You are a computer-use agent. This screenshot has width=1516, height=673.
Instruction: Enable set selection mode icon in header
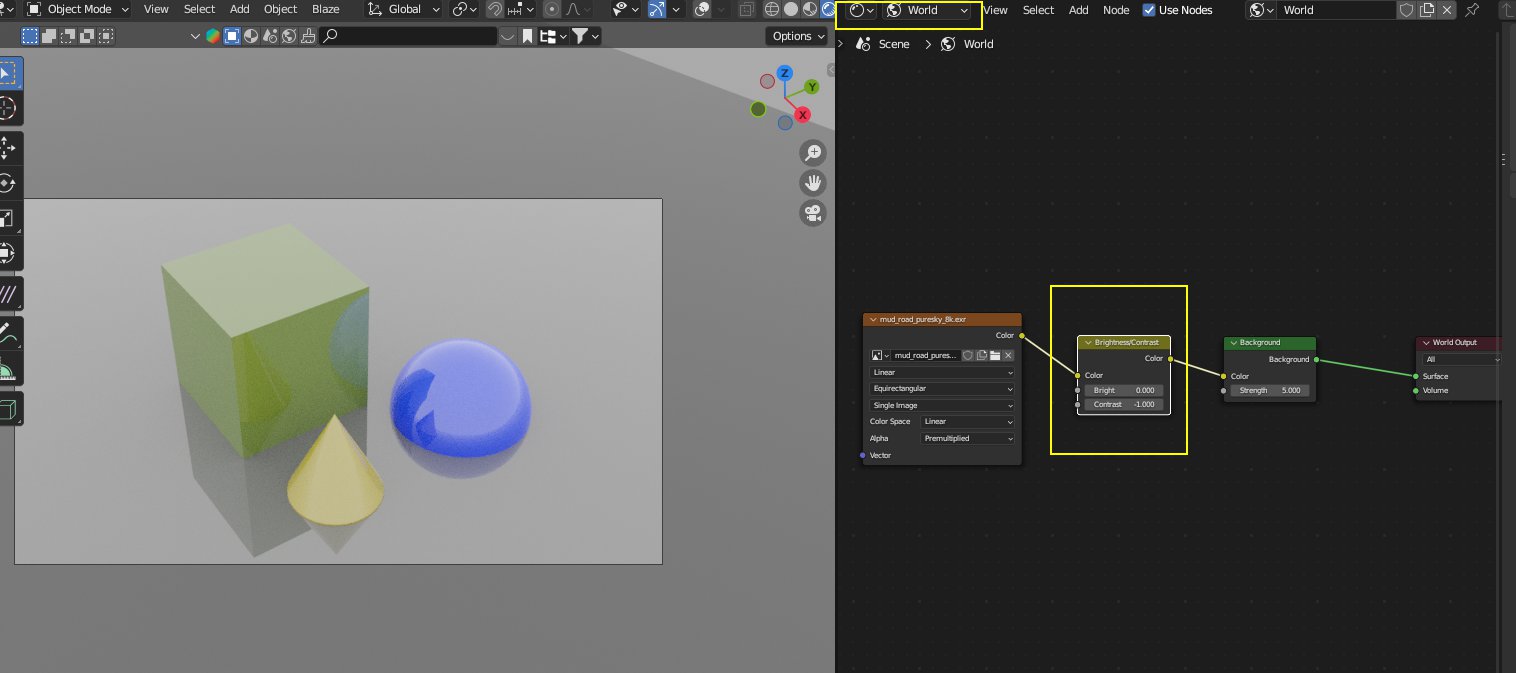[31, 36]
